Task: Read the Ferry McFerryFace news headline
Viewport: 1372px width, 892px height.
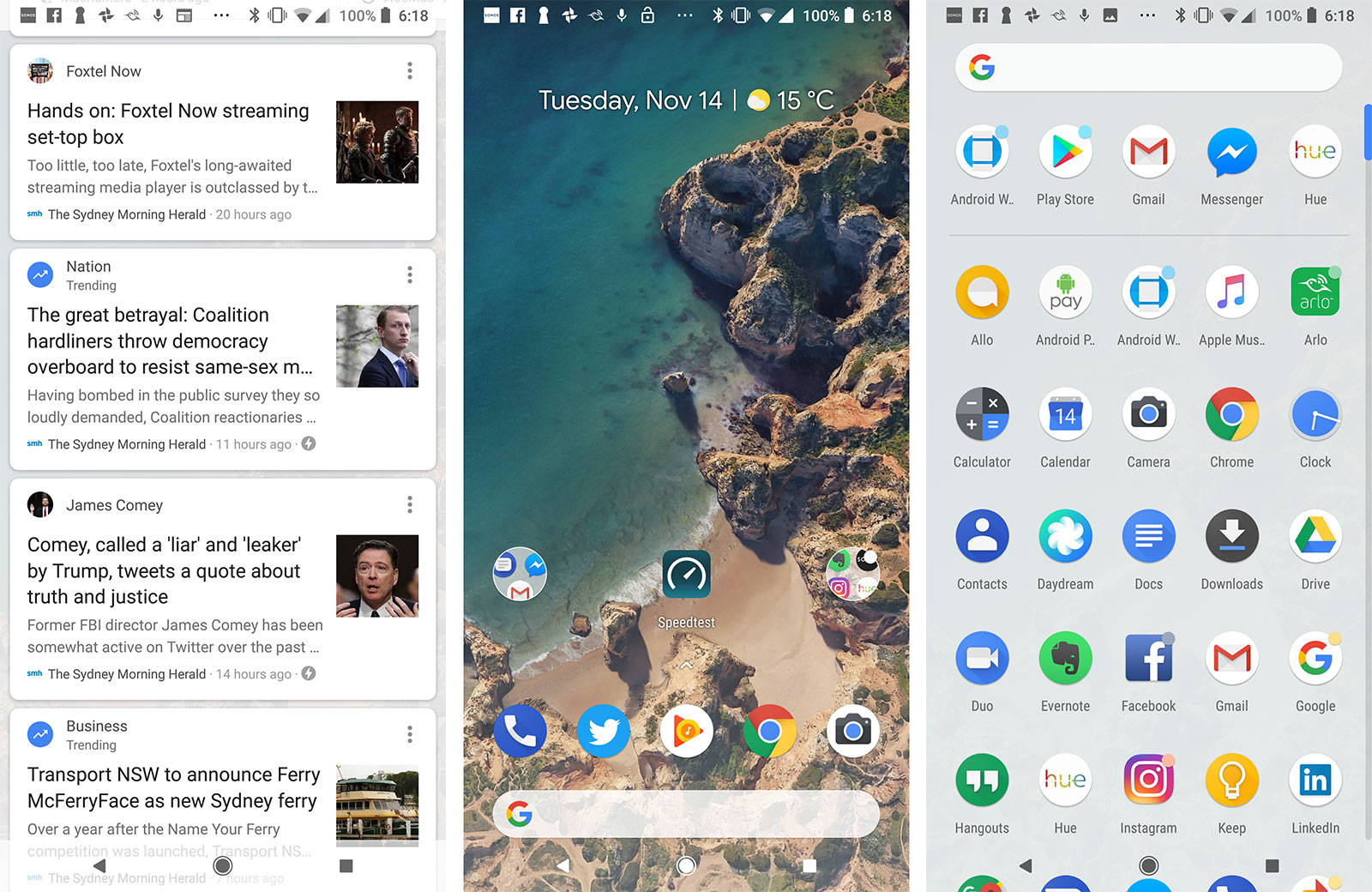Action: coord(173,787)
